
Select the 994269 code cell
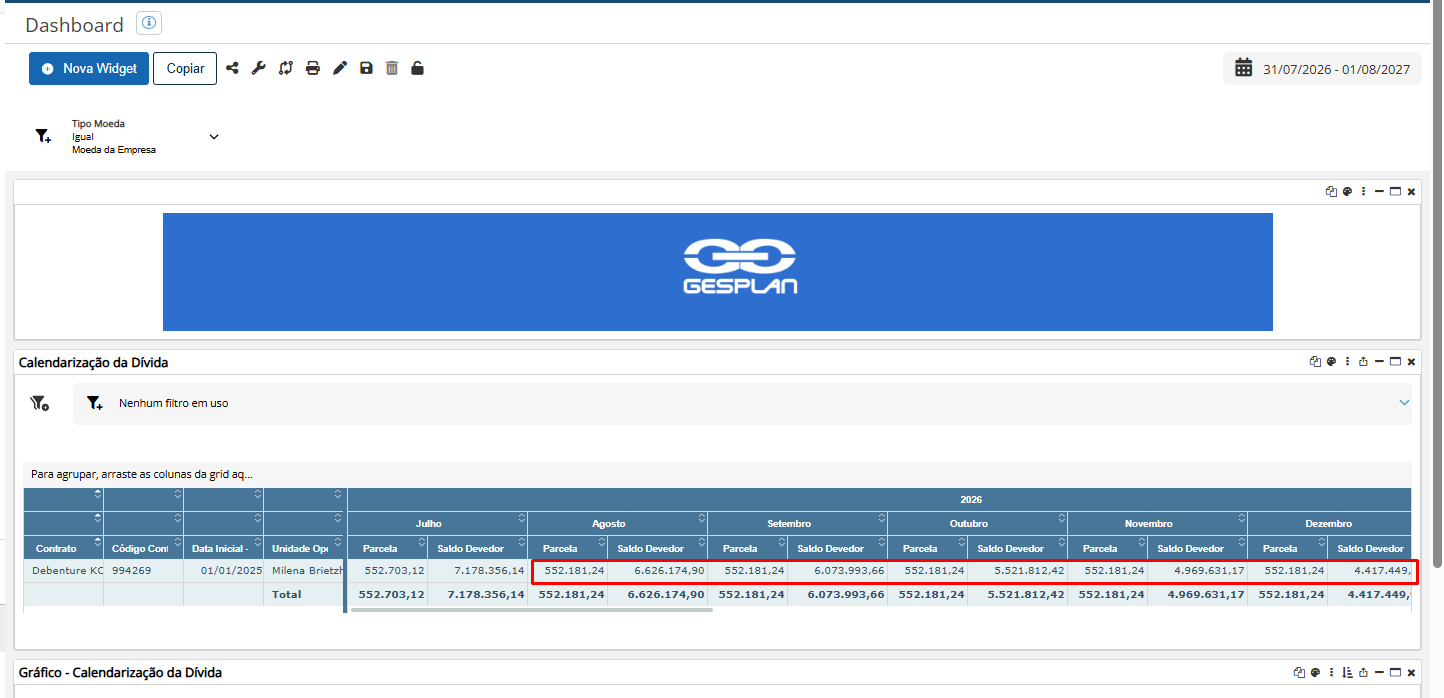[x=143, y=571]
